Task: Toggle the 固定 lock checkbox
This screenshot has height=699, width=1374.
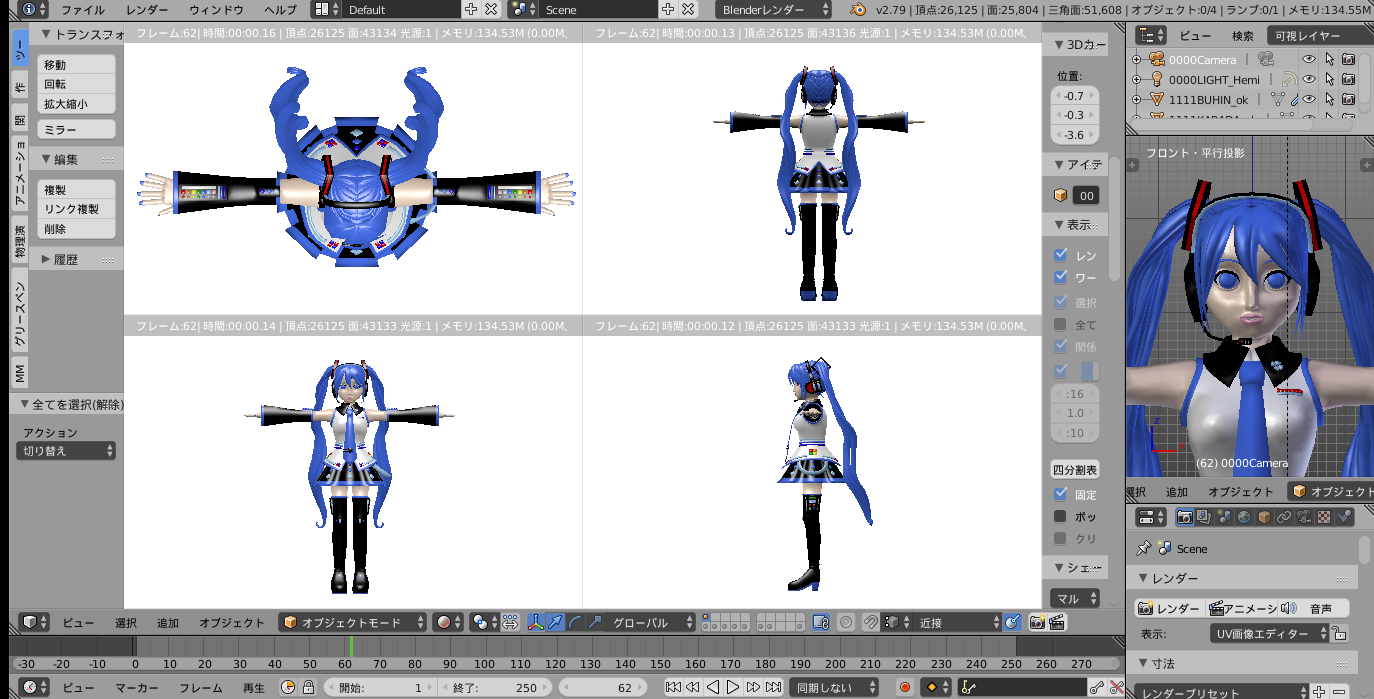Action: [1061, 494]
